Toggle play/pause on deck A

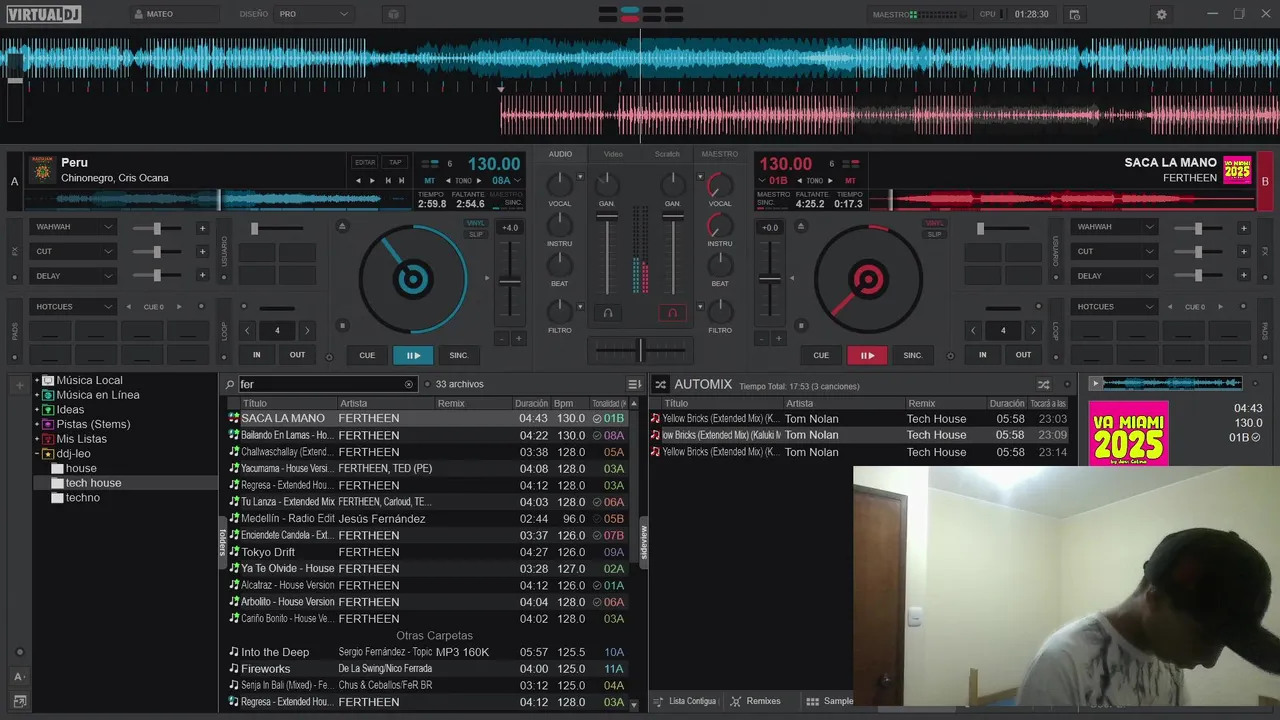(x=413, y=355)
